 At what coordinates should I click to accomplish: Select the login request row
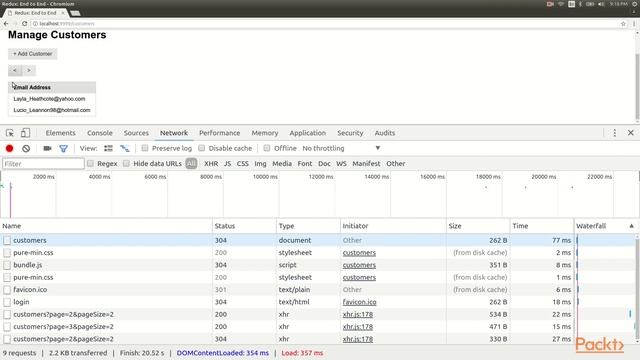287,302
